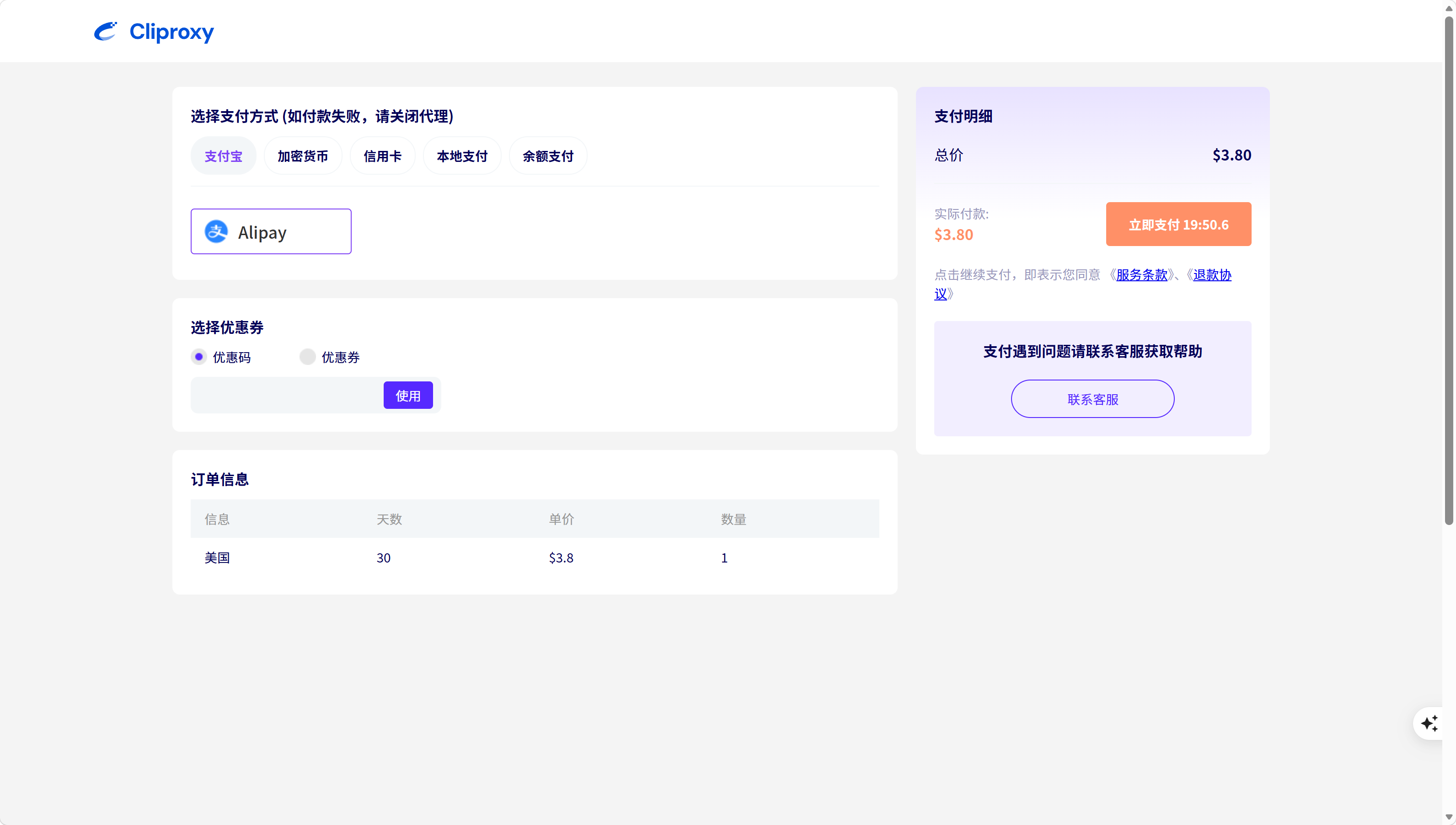Image resolution: width=1456 pixels, height=825 pixels.
Task: Select the Alipay payment option card
Action: click(x=271, y=232)
